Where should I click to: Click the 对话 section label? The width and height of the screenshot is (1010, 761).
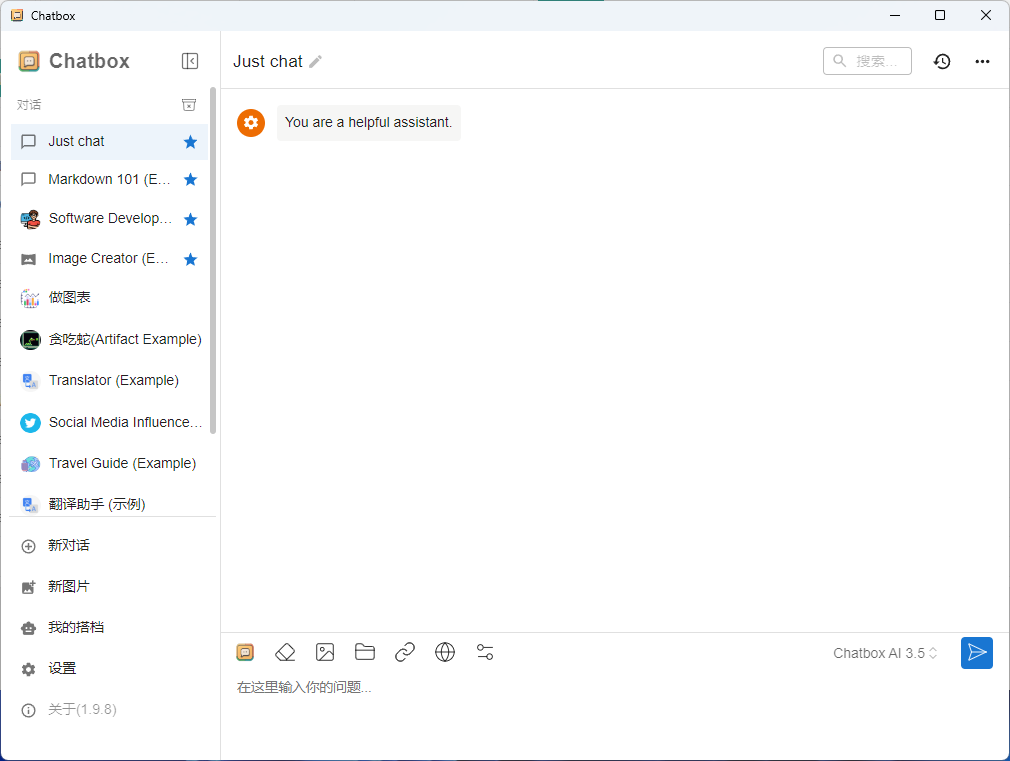(x=28, y=104)
